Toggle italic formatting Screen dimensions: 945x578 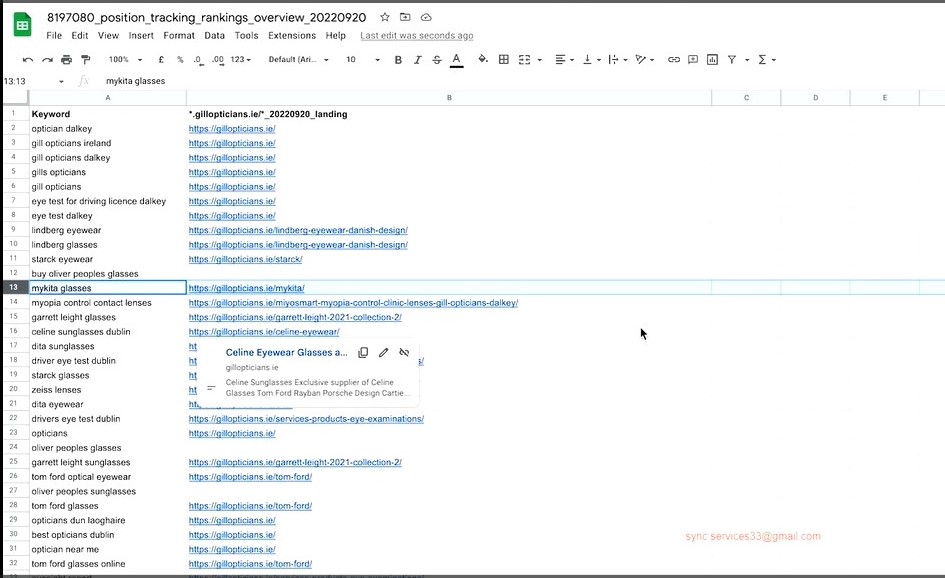[418, 60]
